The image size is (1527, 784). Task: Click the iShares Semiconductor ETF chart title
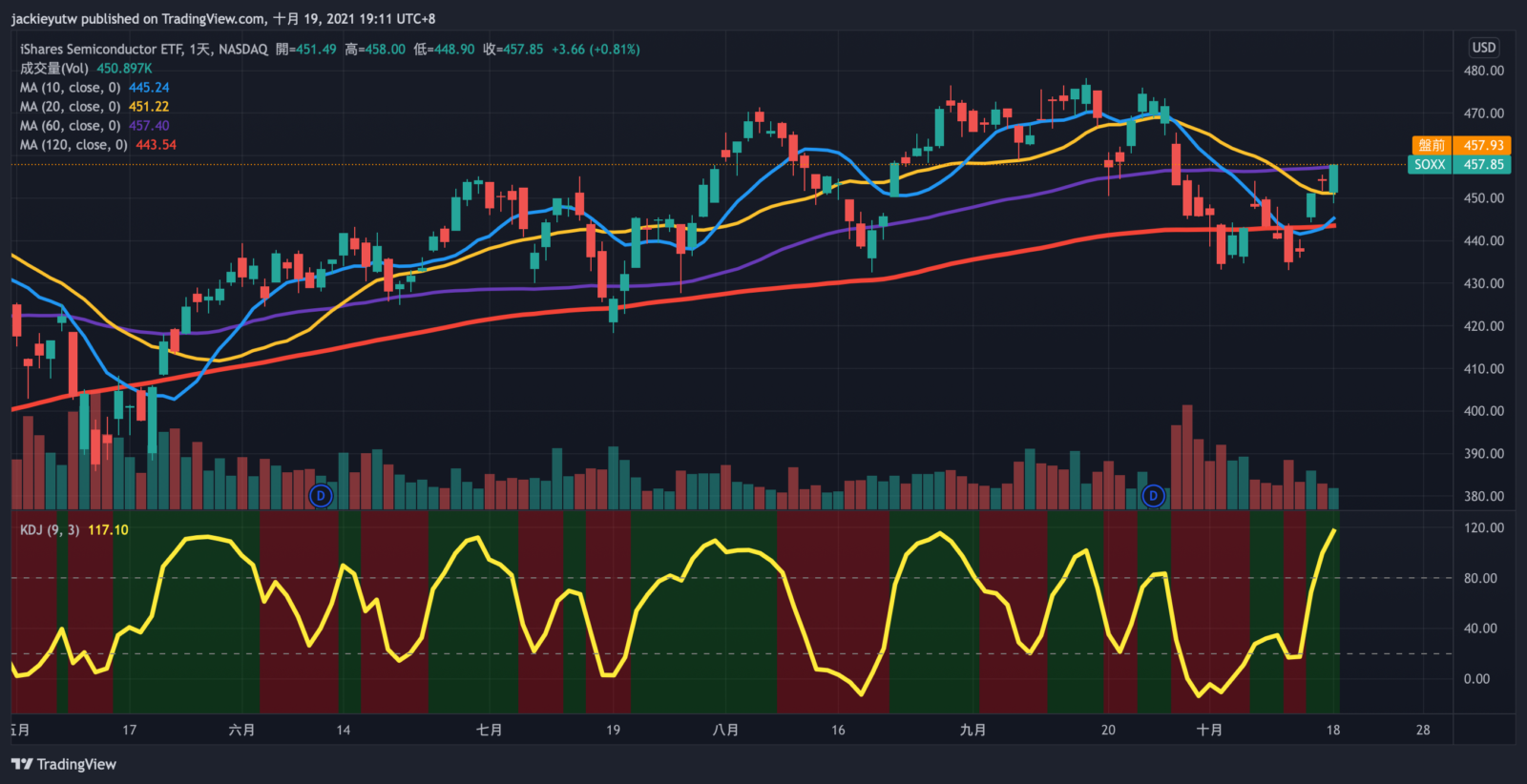point(143,49)
